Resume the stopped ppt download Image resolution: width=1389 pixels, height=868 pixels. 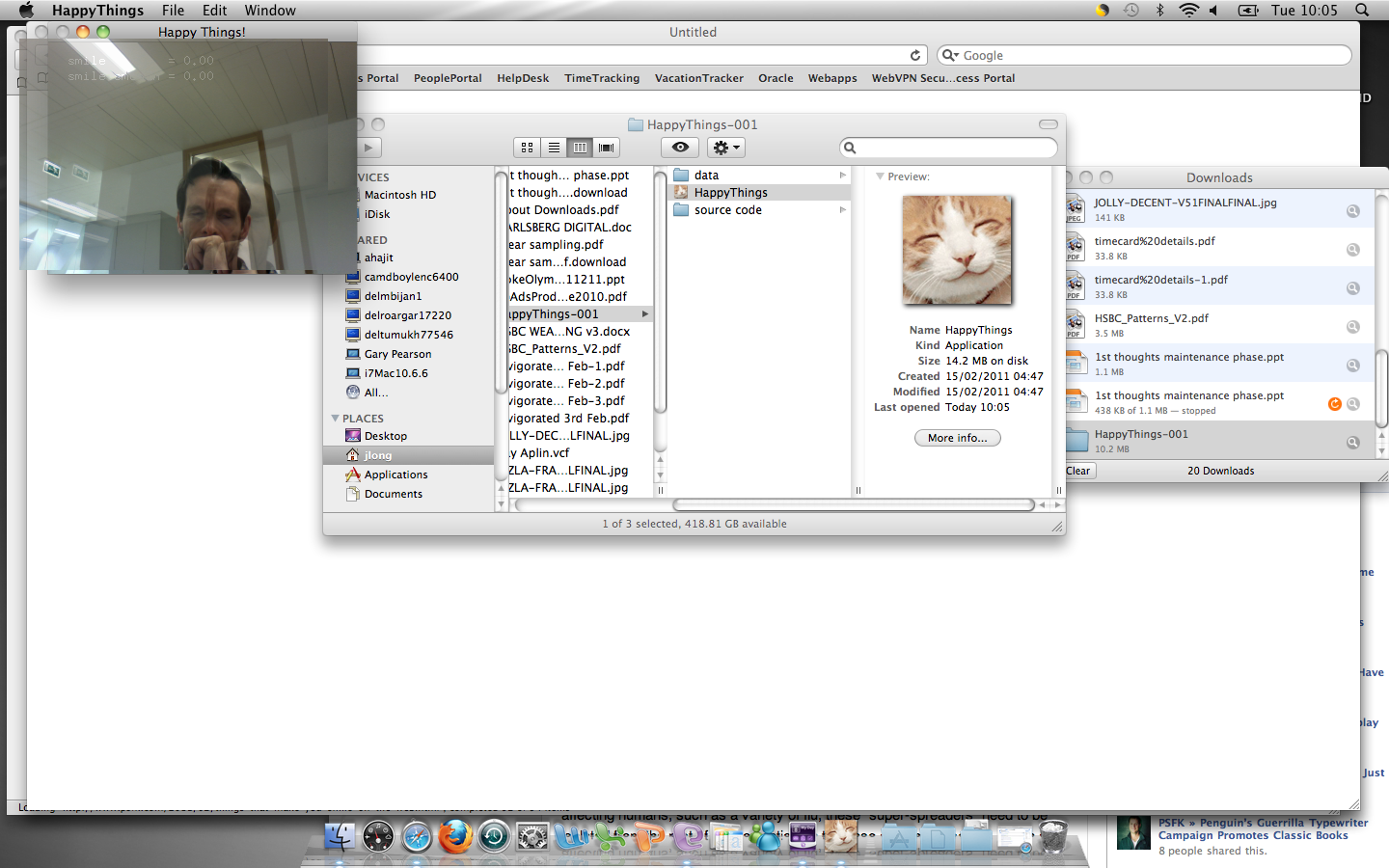[x=1335, y=404]
